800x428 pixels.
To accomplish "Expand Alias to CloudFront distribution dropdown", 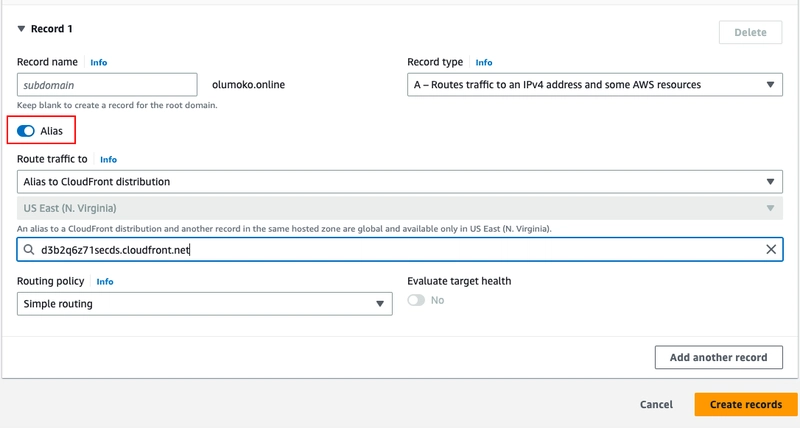I will pos(400,182).
